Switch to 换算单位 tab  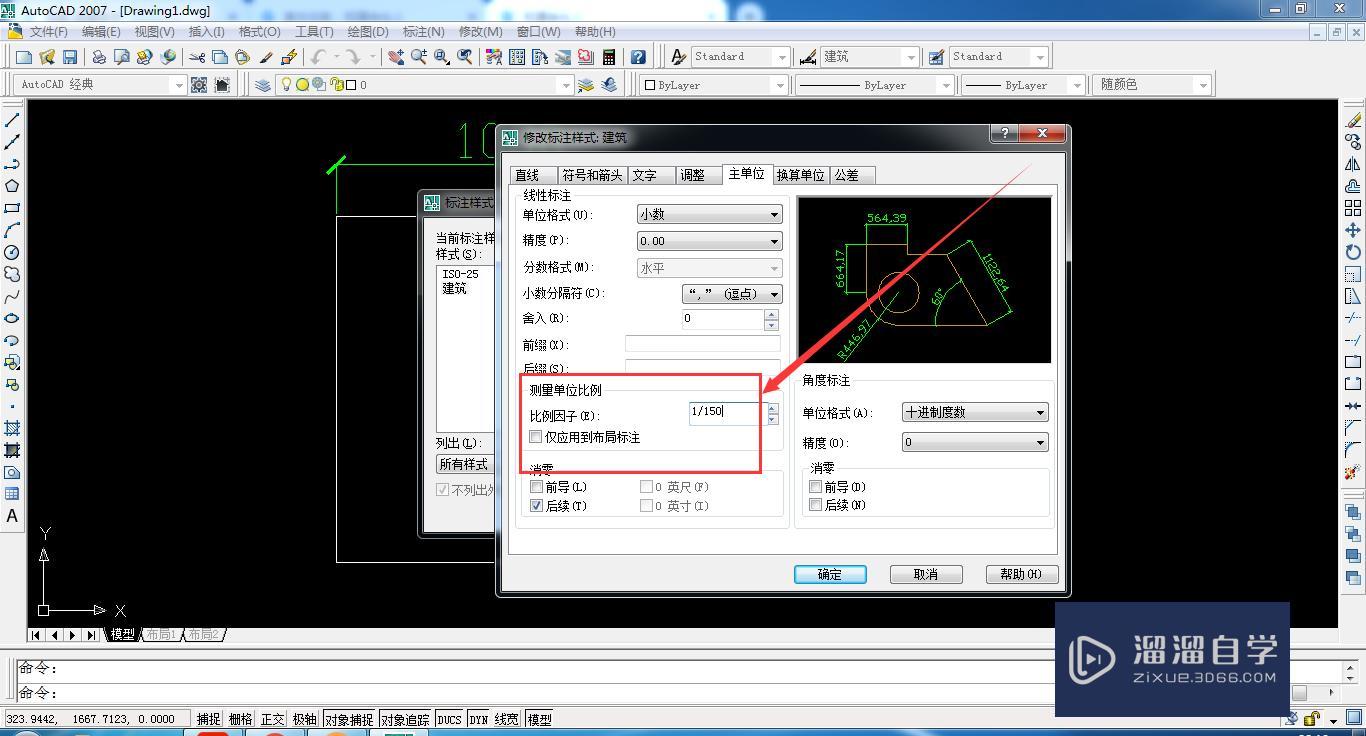(x=800, y=175)
